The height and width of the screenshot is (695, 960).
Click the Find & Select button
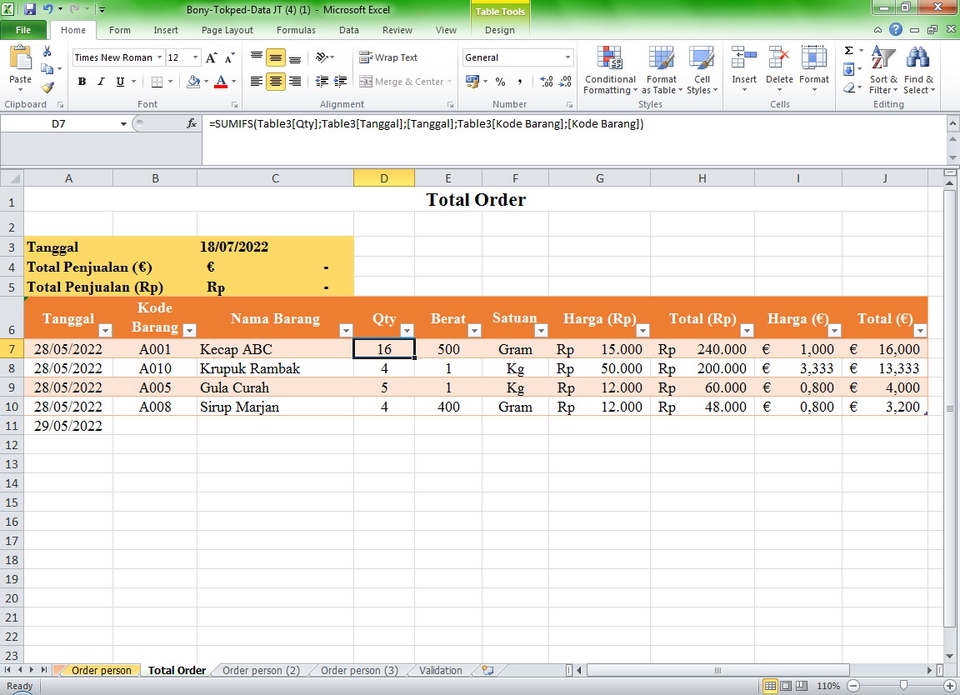[919, 69]
